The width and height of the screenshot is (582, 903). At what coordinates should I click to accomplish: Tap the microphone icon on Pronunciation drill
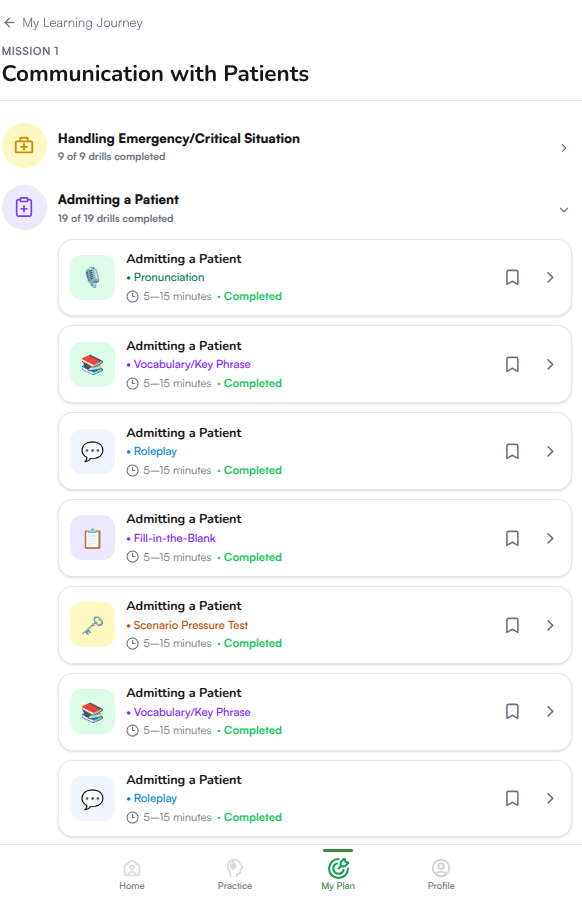(x=92, y=278)
